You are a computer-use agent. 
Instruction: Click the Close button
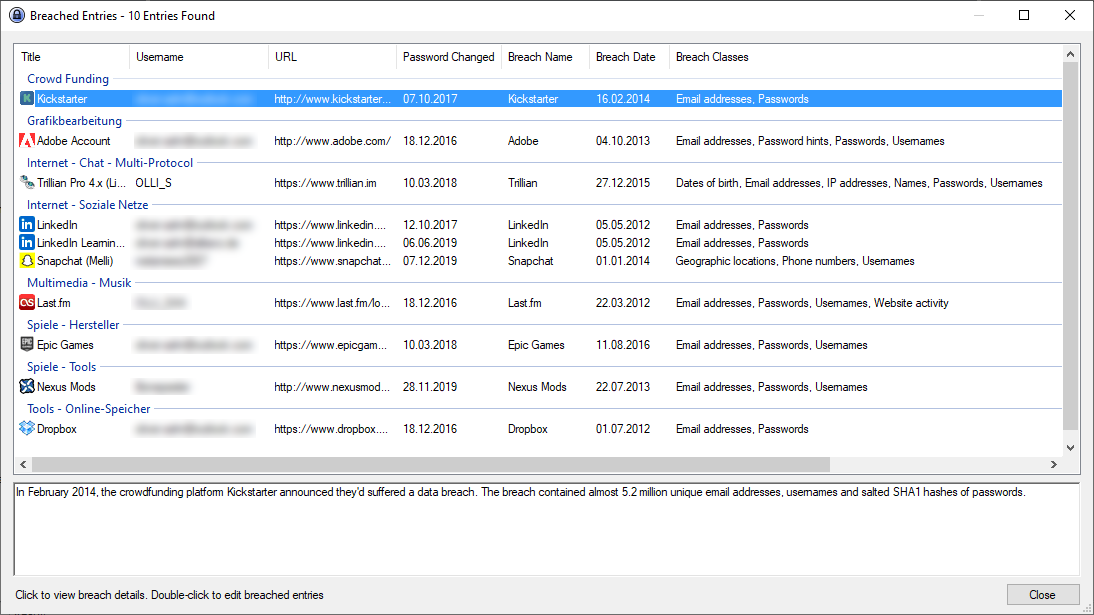click(x=1042, y=595)
